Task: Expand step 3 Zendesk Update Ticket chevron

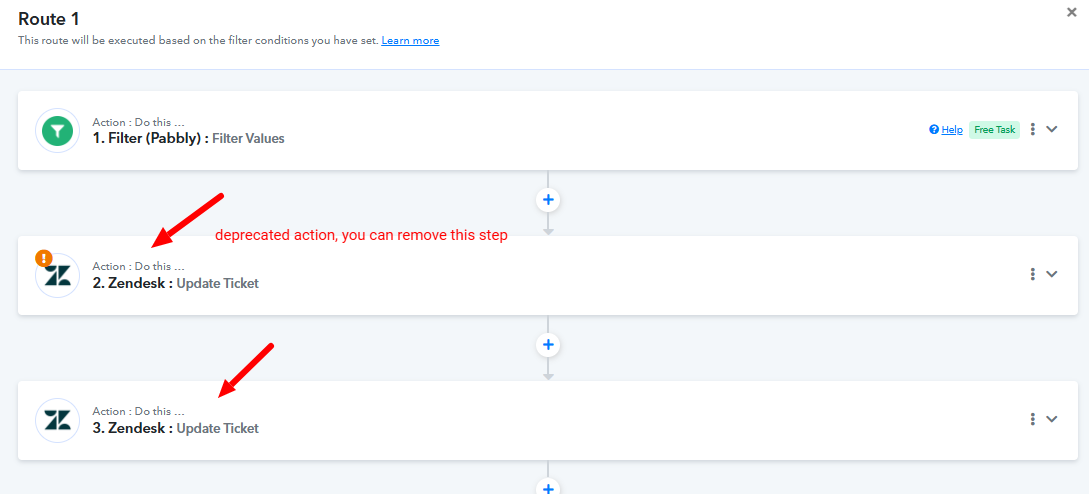Action: 1051,419
